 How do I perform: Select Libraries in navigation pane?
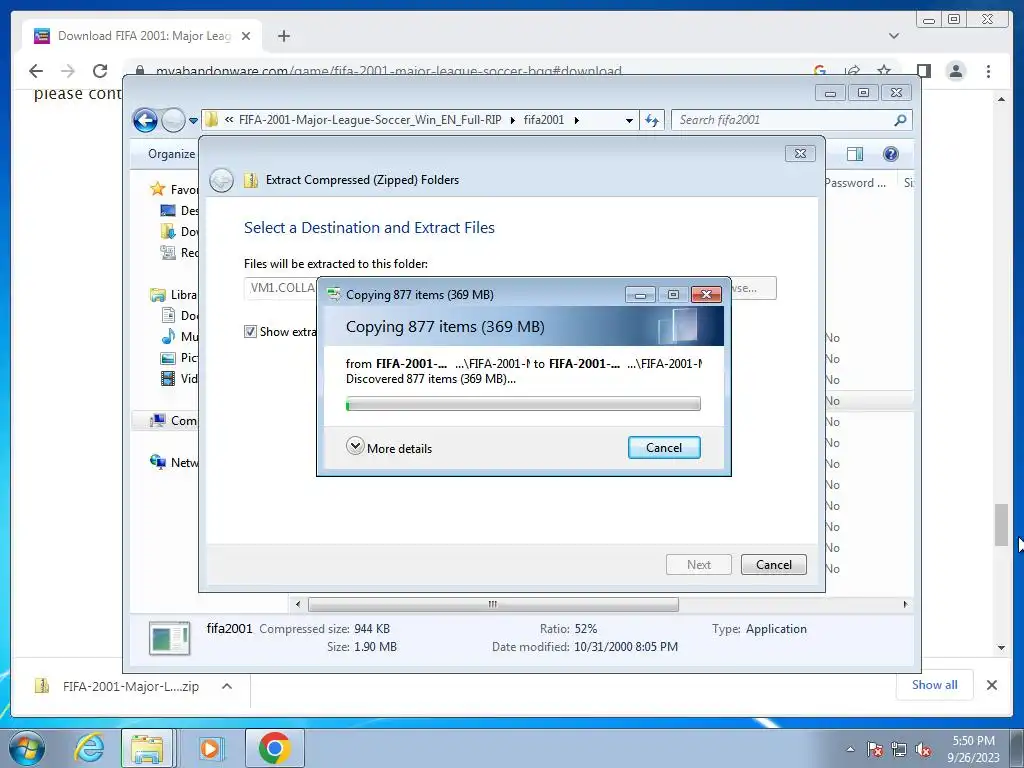(175, 295)
